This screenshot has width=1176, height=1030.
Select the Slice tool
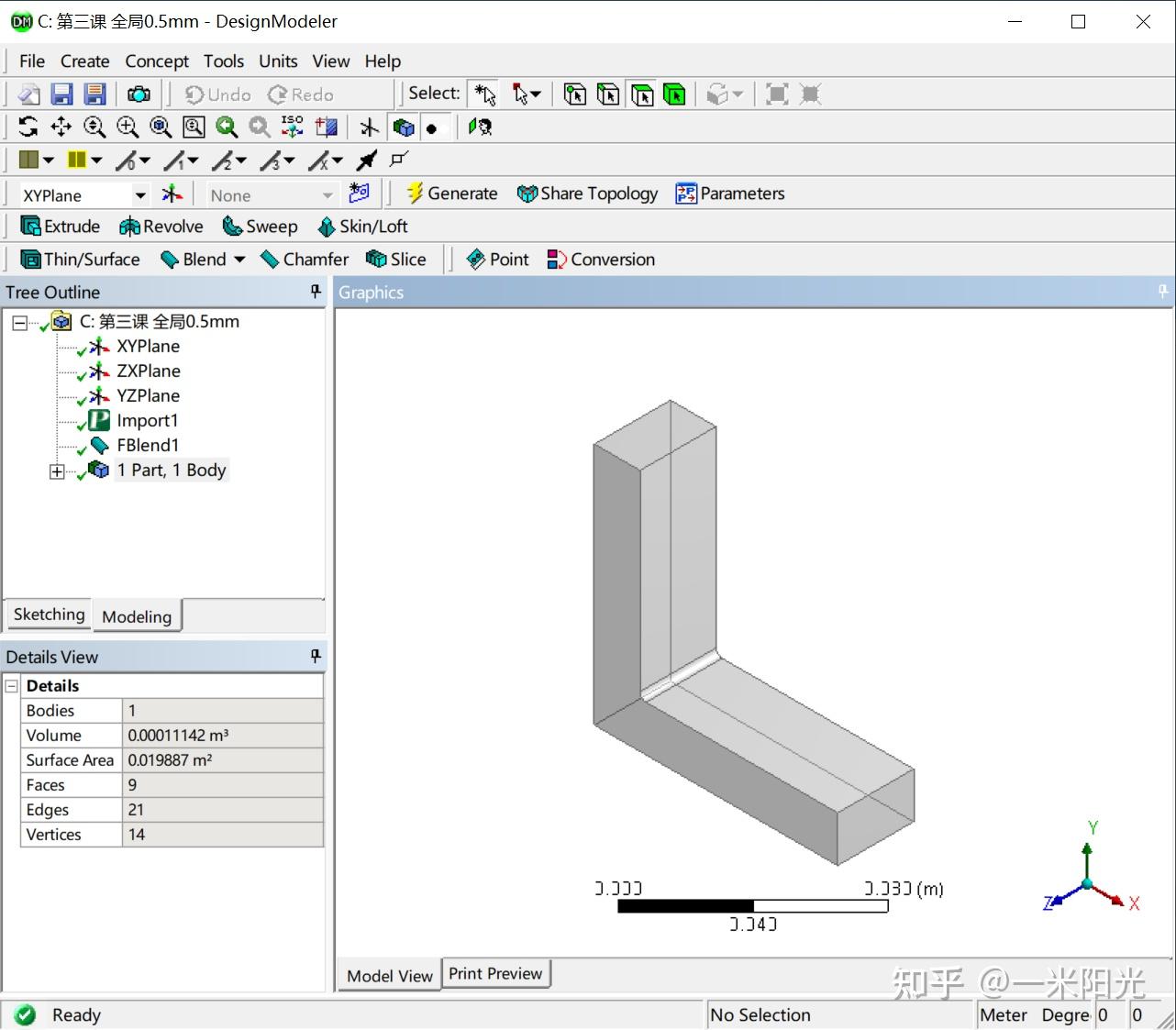click(396, 259)
